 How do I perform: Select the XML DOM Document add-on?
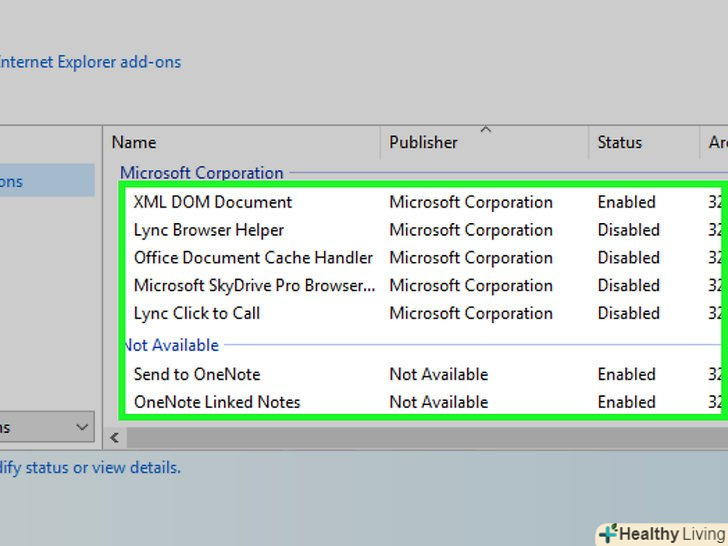click(213, 202)
